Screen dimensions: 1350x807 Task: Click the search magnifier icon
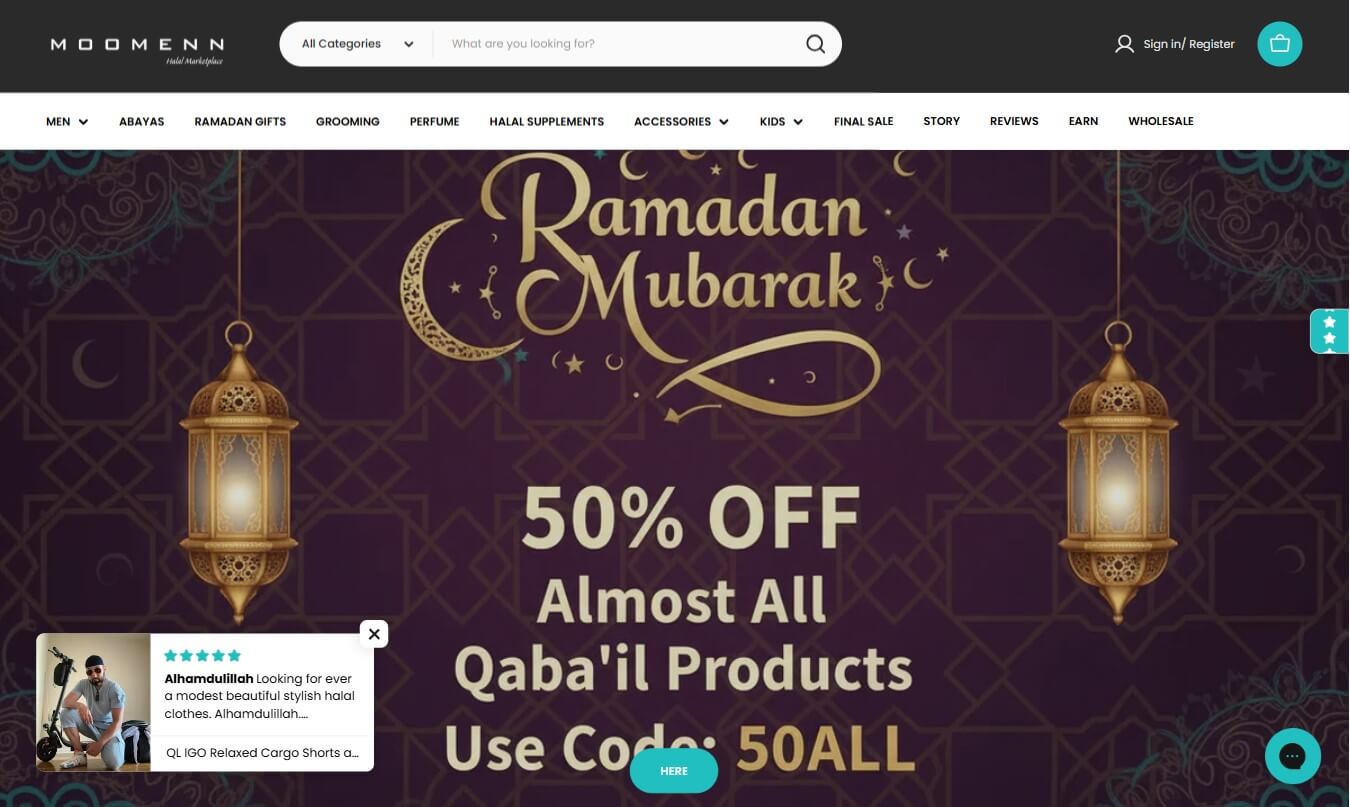click(815, 44)
